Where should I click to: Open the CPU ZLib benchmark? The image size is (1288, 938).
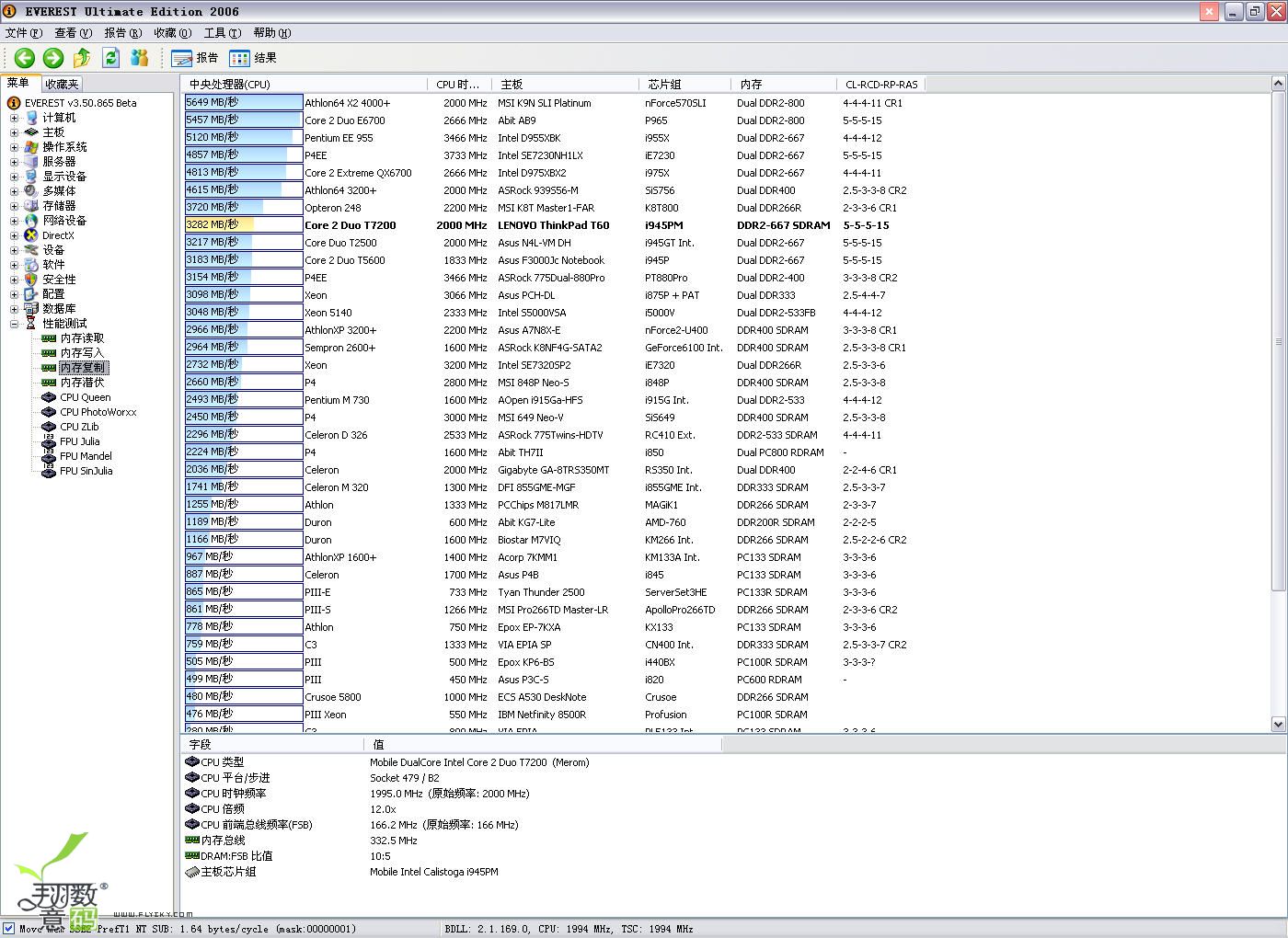click(x=79, y=427)
